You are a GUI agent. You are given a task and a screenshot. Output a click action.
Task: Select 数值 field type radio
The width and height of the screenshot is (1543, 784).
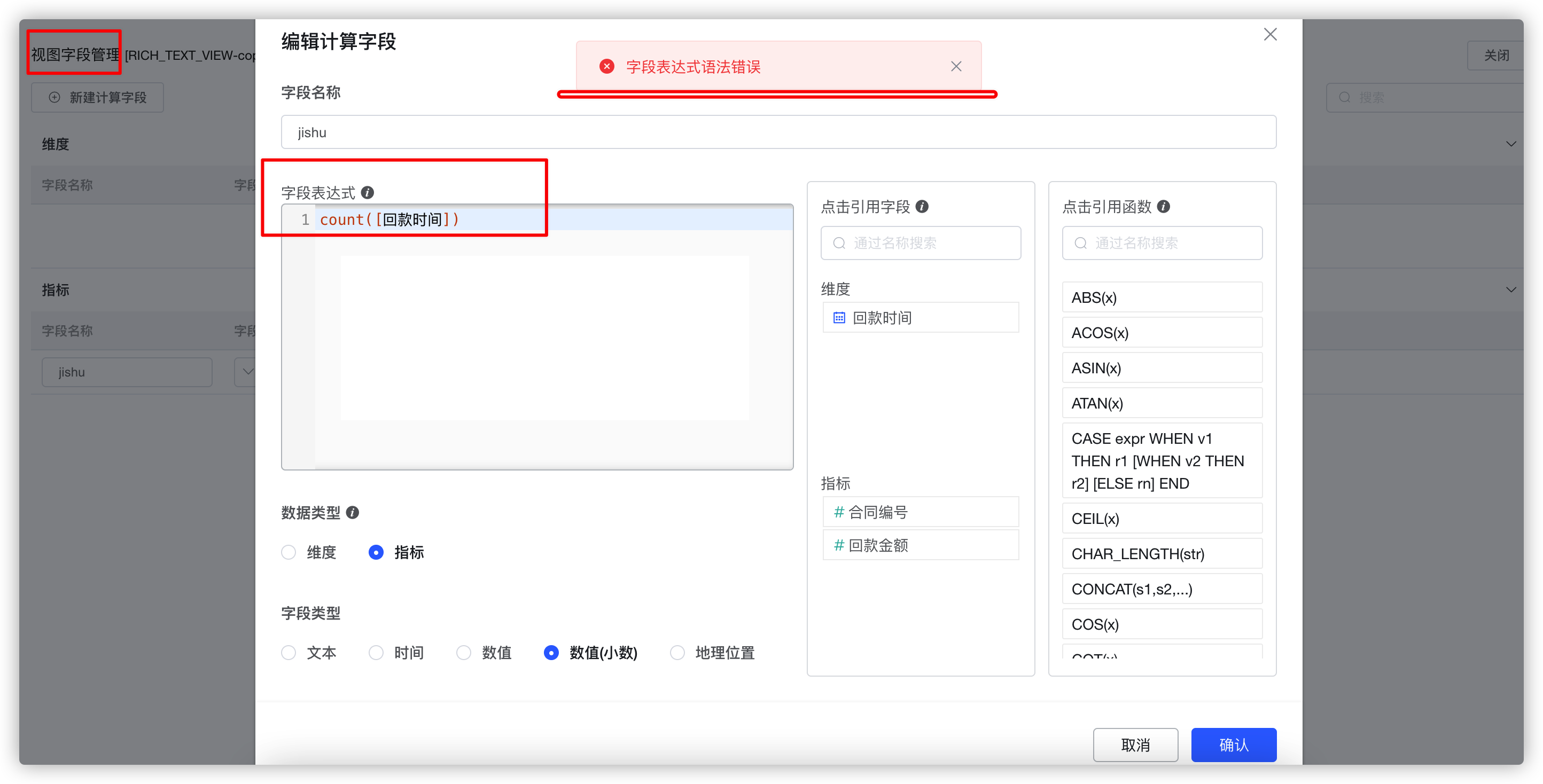464,653
